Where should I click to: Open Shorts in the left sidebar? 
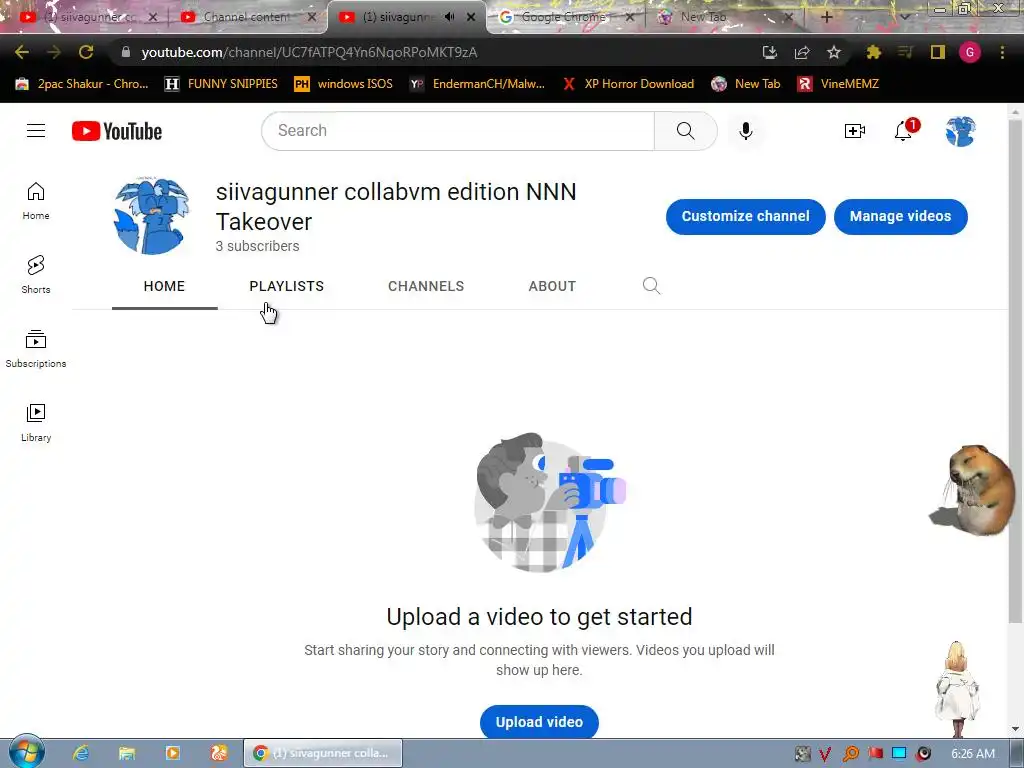(x=36, y=275)
